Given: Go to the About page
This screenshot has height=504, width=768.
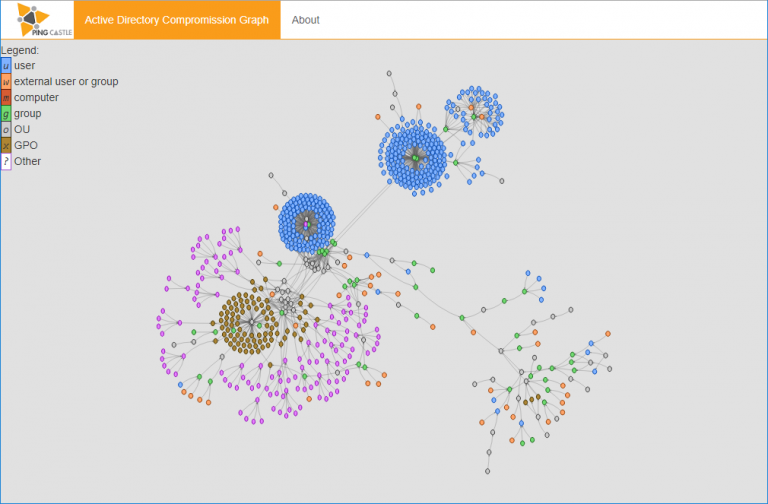Looking at the screenshot, I should tap(305, 20).
